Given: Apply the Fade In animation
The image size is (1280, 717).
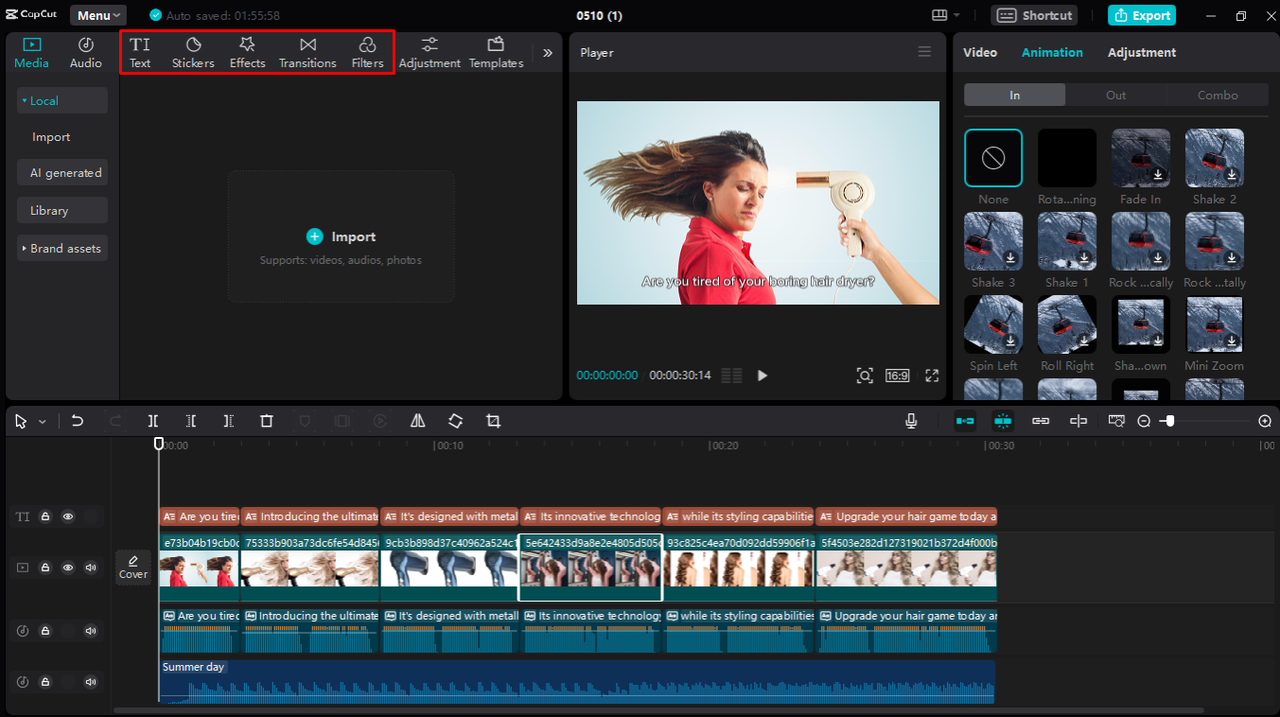Looking at the screenshot, I should tap(1141, 158).
